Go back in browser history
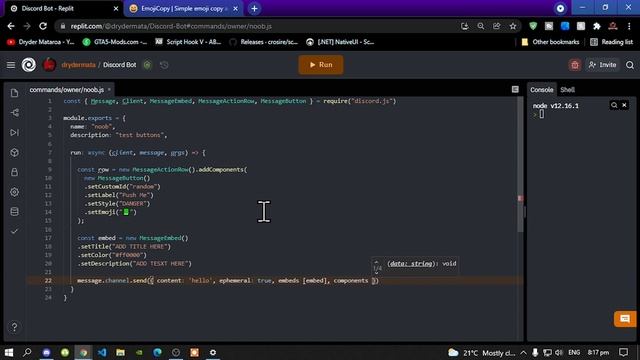Image resolution: width=640 pixels, height=360 pixels. [x=11, y=26]
